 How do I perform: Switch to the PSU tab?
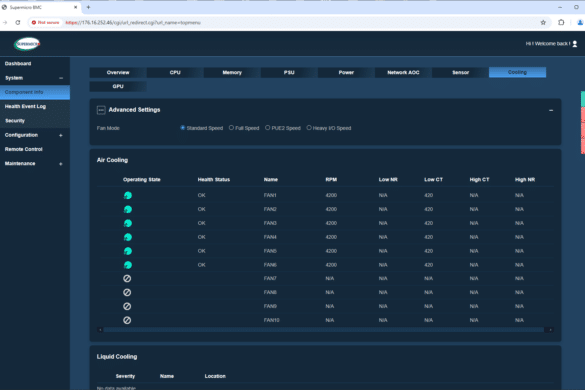pyautogui.click(x=289, y=72)
